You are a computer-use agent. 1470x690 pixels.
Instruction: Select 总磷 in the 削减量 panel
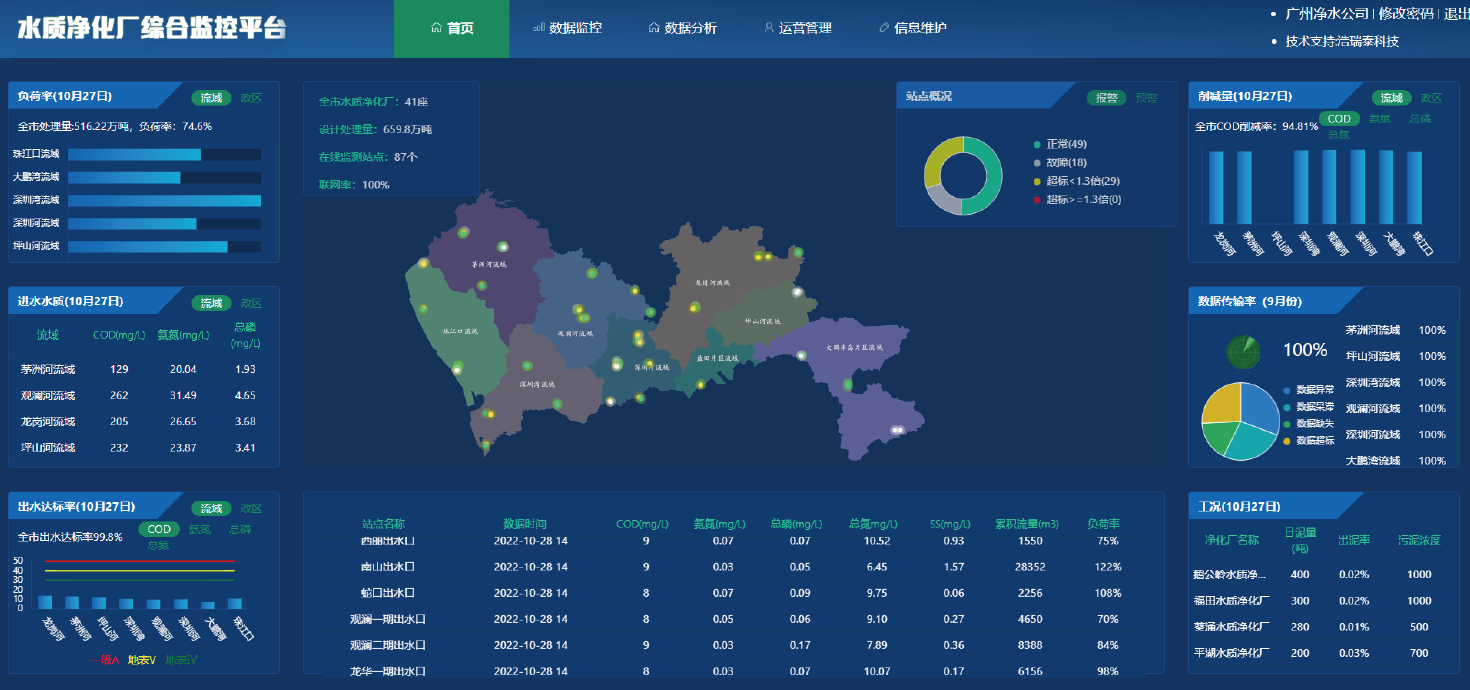pos(1419,119)
